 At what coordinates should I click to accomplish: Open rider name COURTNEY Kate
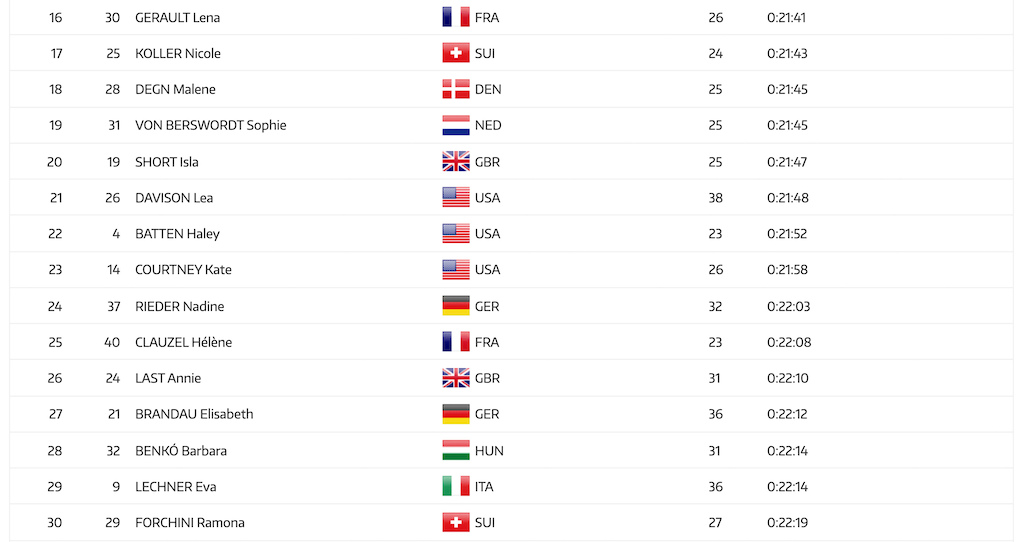click(x=184, y=270)
